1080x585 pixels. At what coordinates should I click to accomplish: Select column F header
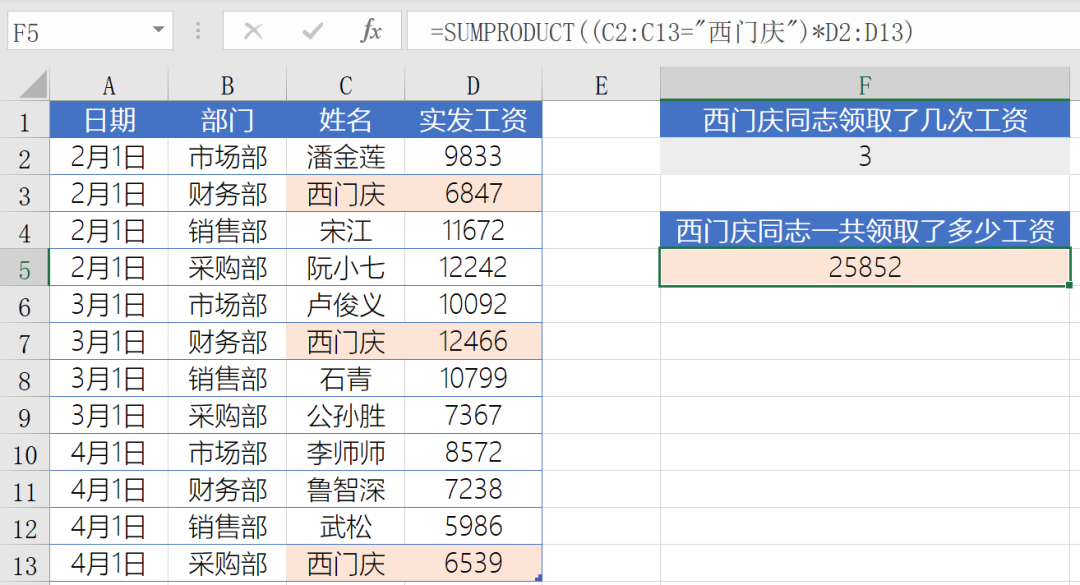coord(864,84)
